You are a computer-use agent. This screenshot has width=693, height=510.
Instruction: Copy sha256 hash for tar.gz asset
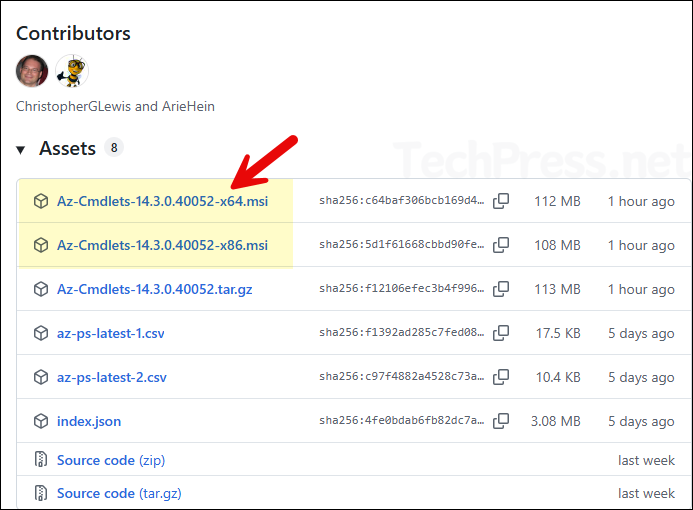tap(501, 289)
